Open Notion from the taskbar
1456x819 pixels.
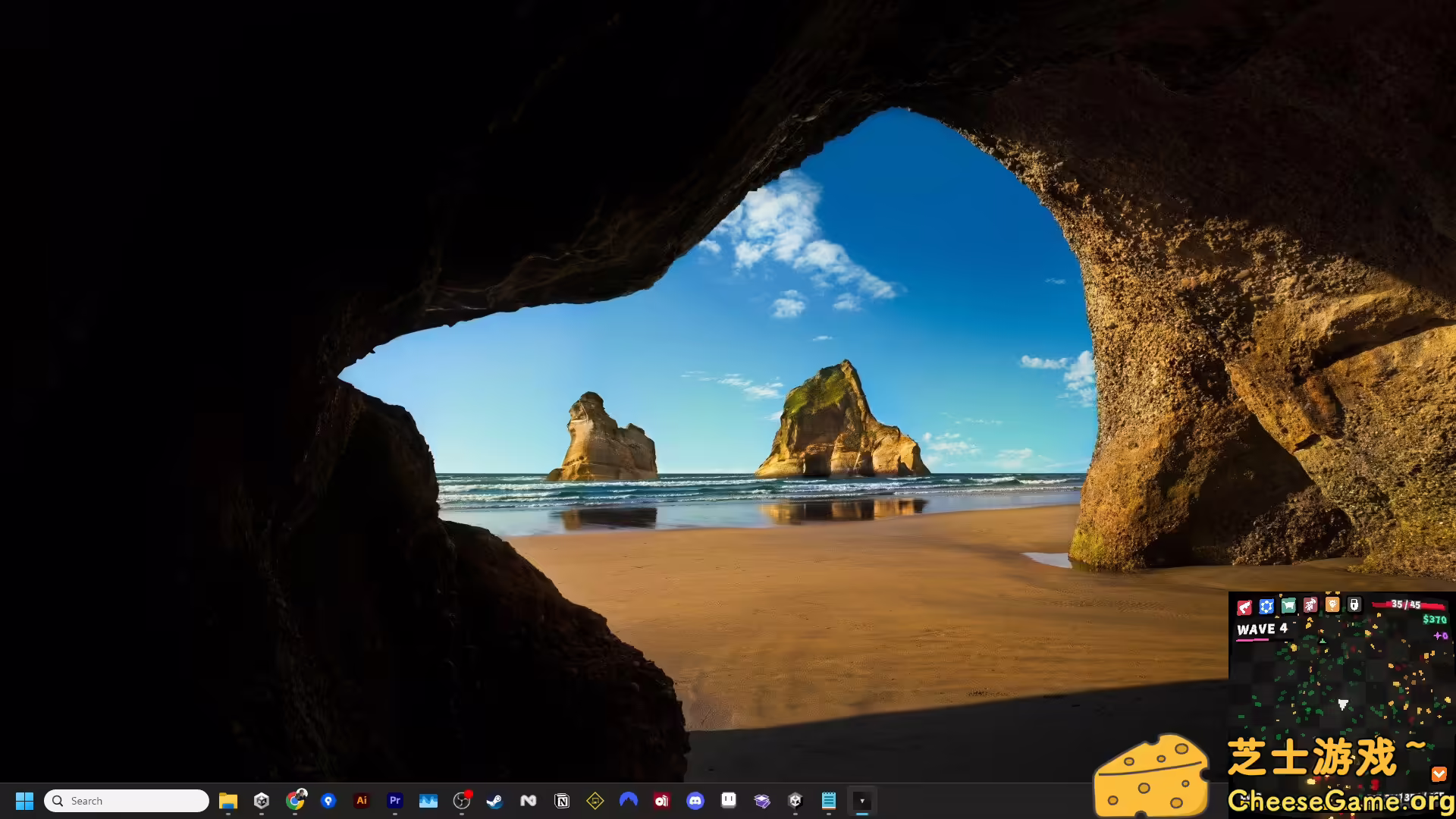pos(562,801)
